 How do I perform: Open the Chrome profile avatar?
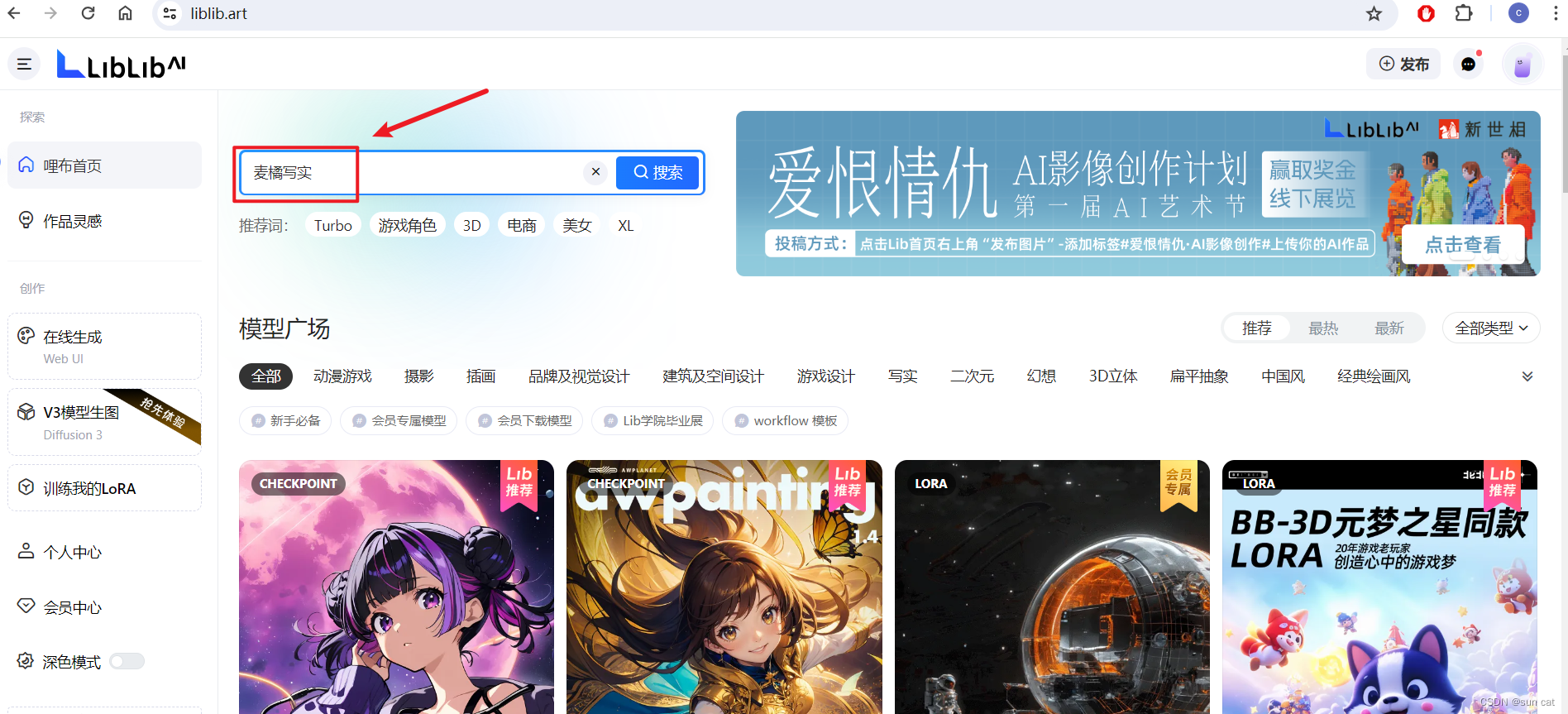pyautogui.click(x=1518, y=13)
